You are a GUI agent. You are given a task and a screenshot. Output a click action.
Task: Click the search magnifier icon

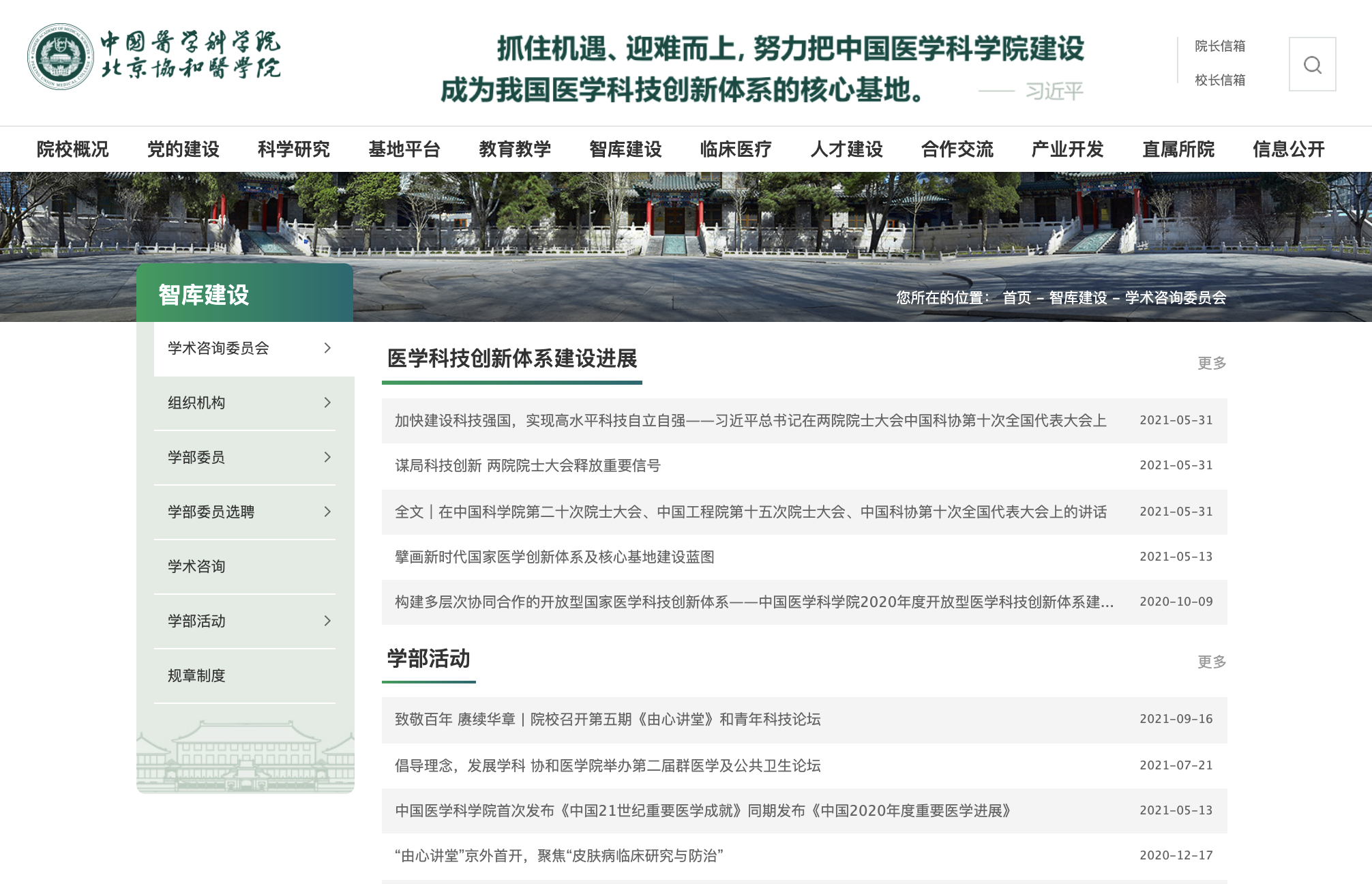[1312, 65]
